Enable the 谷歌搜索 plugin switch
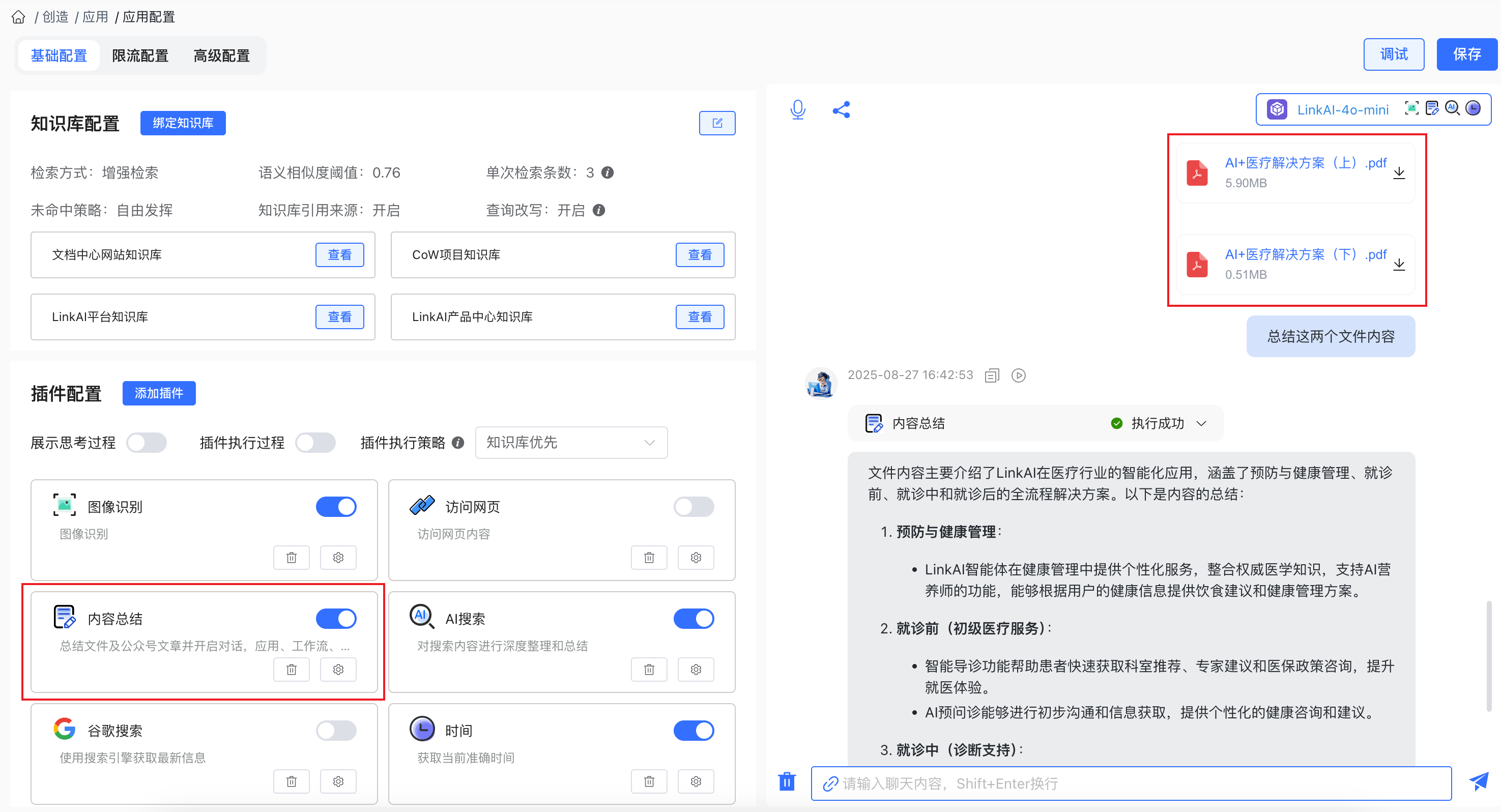The image size is (1501, 812). click(336, 731)
